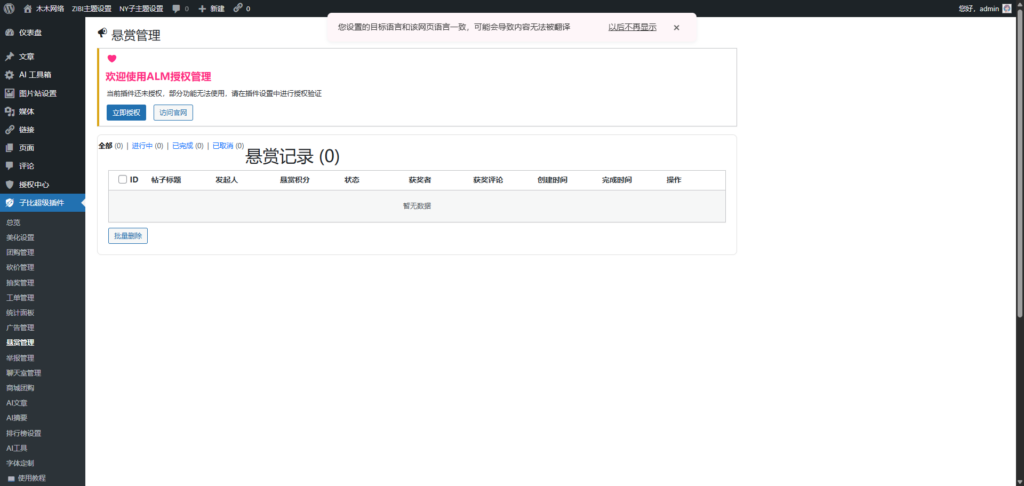Click the comments bubble icon in admin bar
The image size is (1024, 486).
tap(176, 8)
